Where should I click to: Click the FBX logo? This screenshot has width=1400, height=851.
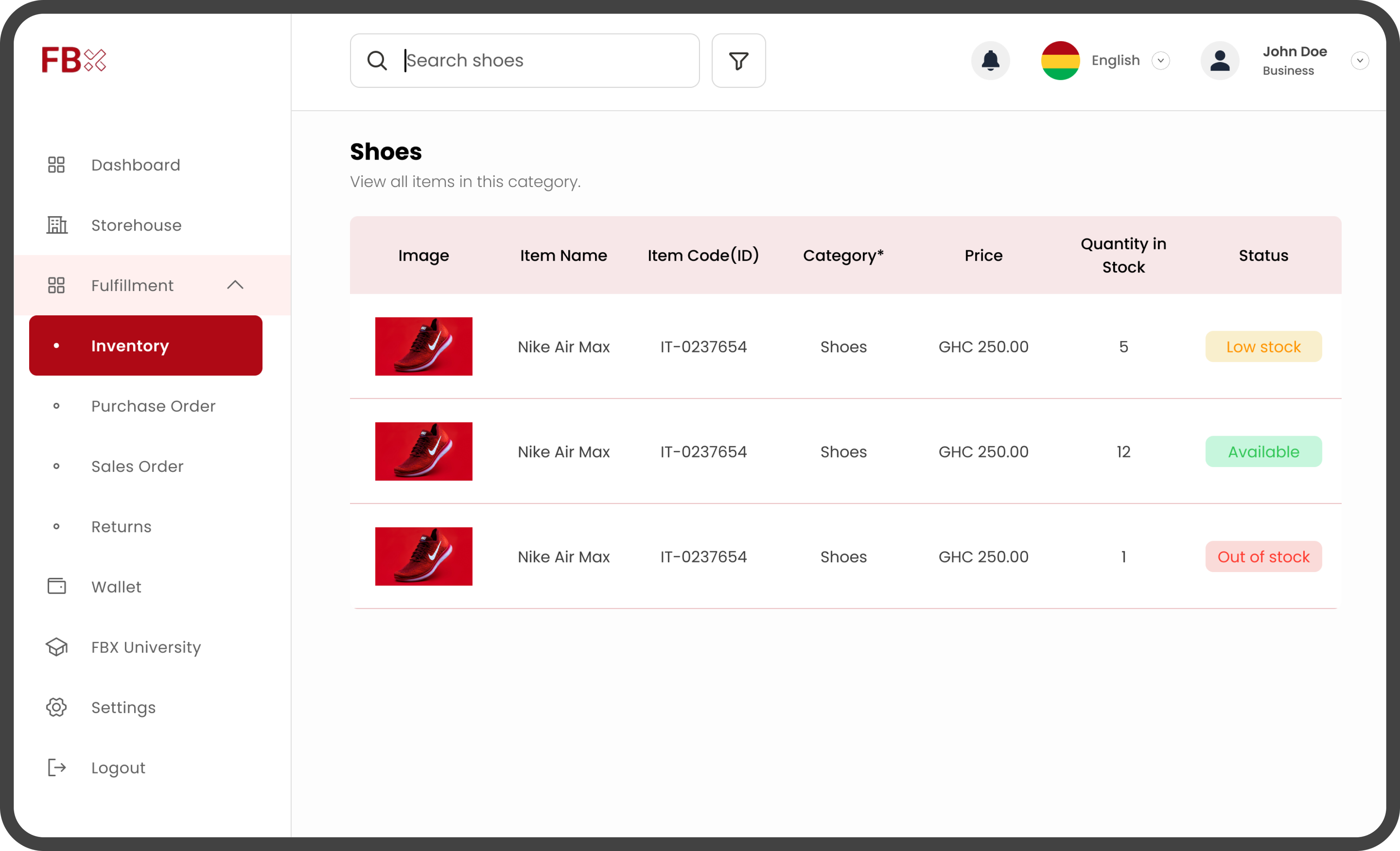tap(74, 60)
